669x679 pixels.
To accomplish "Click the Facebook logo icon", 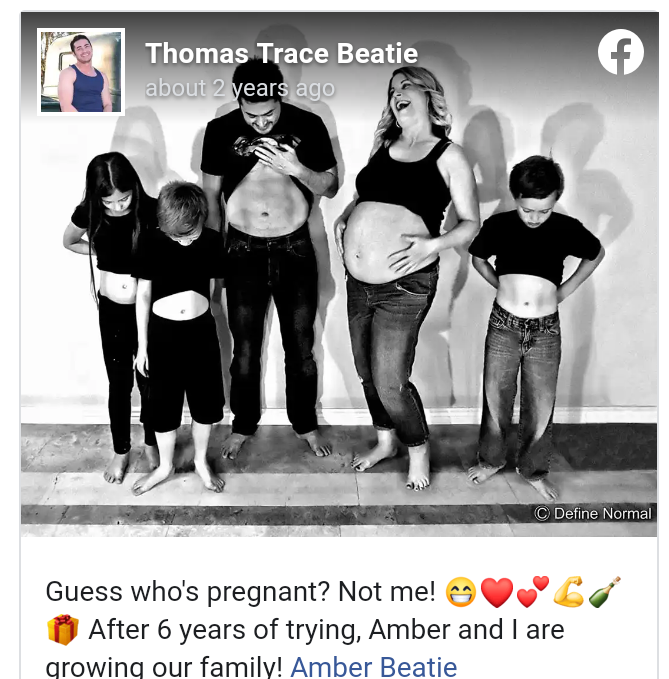I will [x=621, y=52].
